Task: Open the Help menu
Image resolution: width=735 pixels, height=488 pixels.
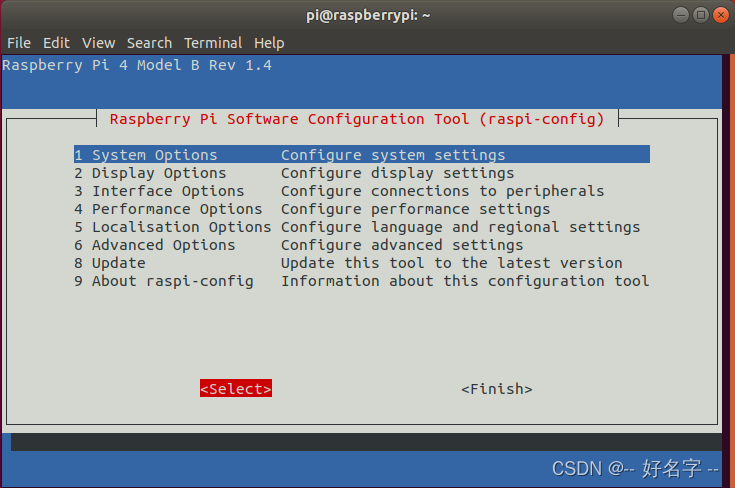Action: [x=269, y=43]
